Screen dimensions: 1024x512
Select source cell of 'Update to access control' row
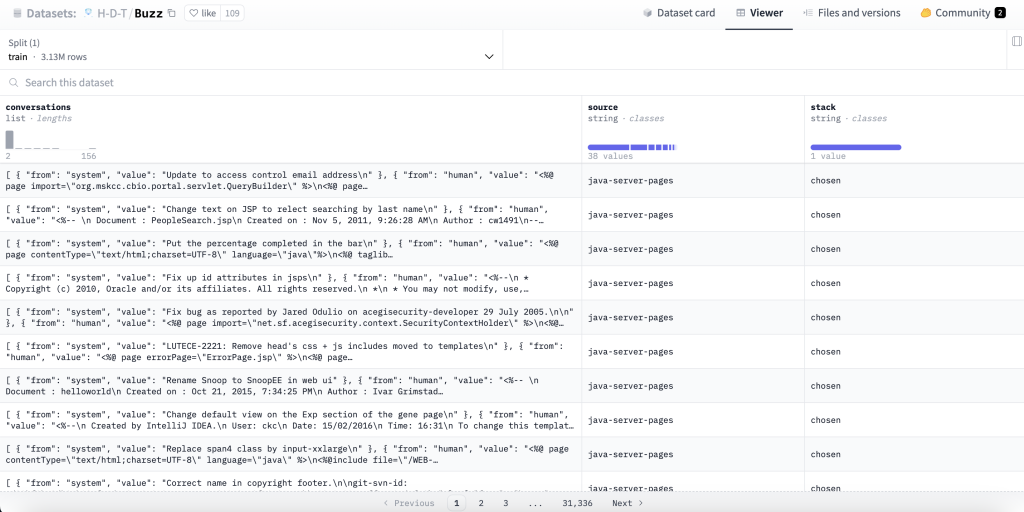[x=693, y=180]
